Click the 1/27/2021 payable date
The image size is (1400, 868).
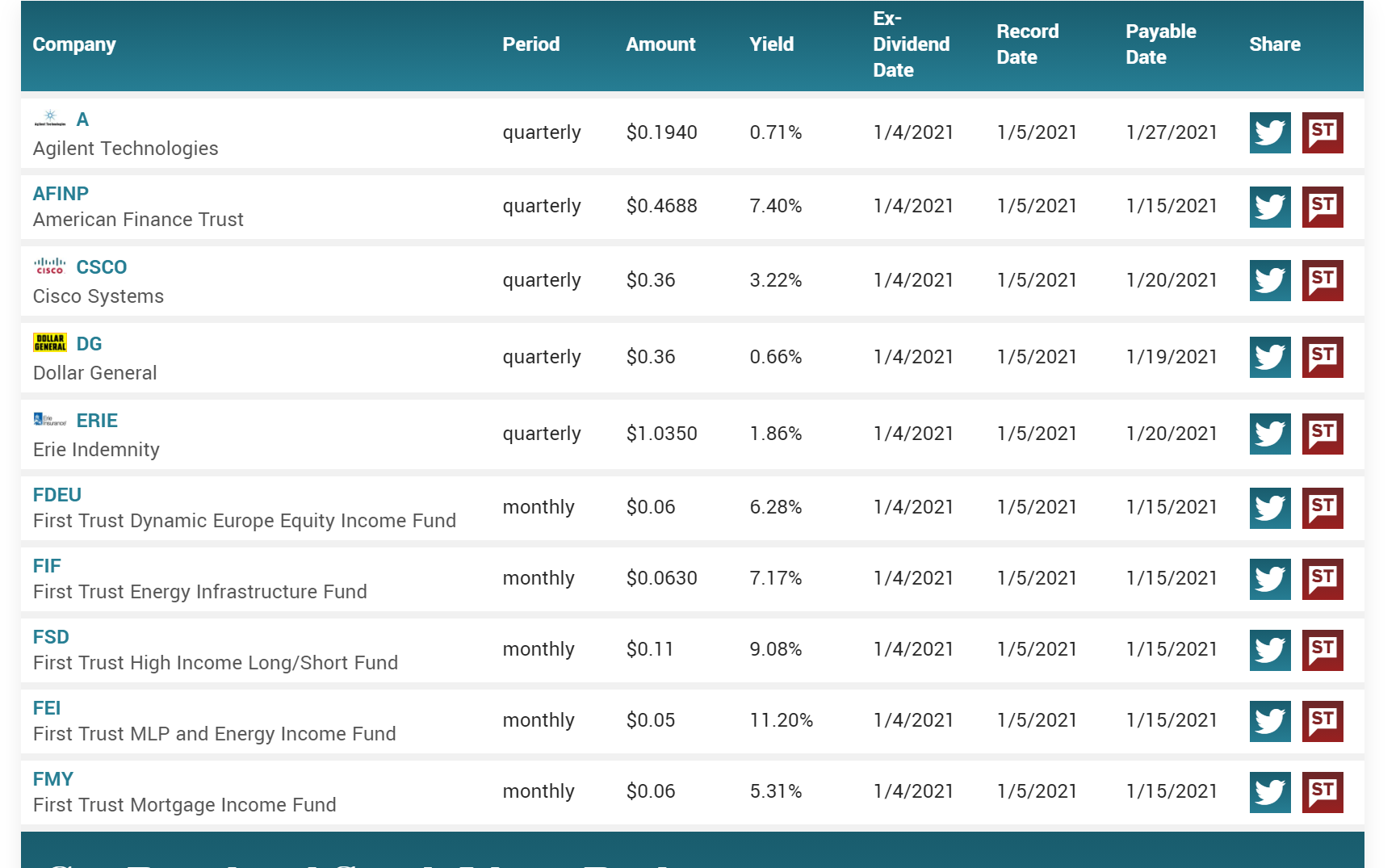pyautogui.click(x=1172, y=132)
